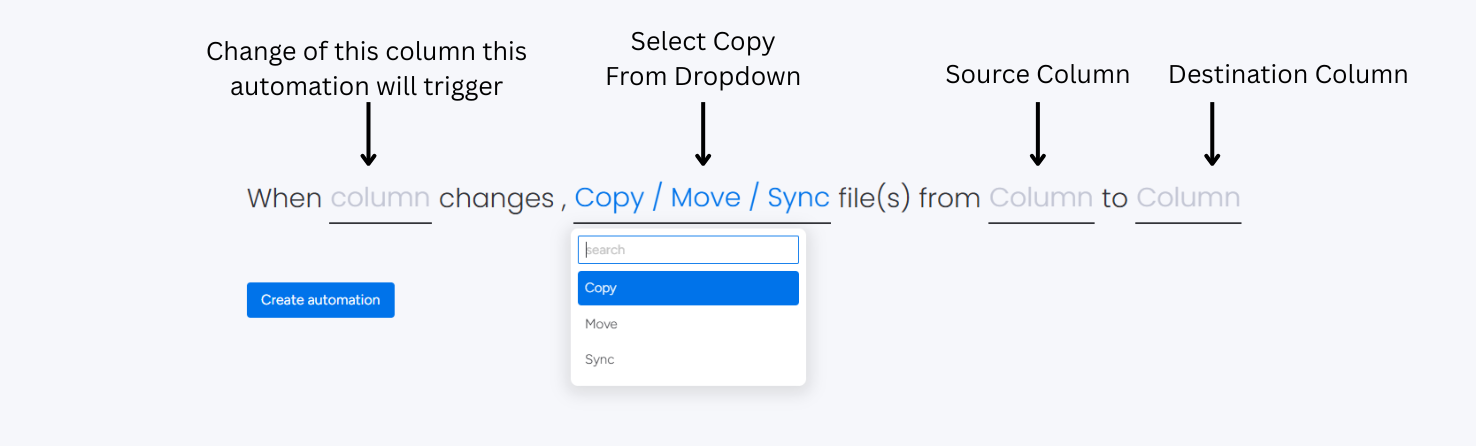Click the arrow under Source Column label
The height and width of the screenshot is (446, 1476).
(1038, 133)
